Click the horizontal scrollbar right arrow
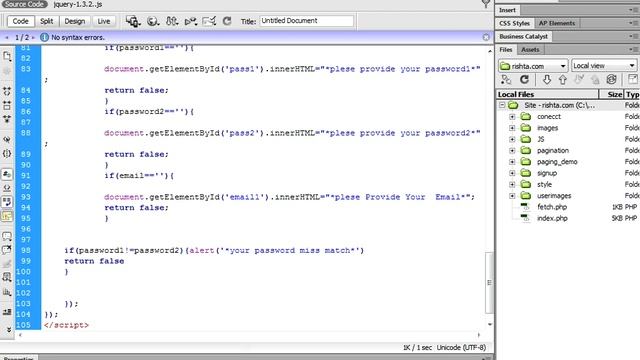 (x=479, y=335)
